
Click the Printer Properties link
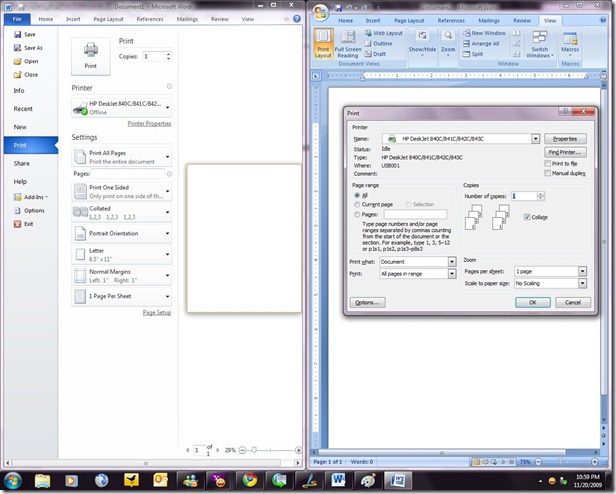(149, 123)
